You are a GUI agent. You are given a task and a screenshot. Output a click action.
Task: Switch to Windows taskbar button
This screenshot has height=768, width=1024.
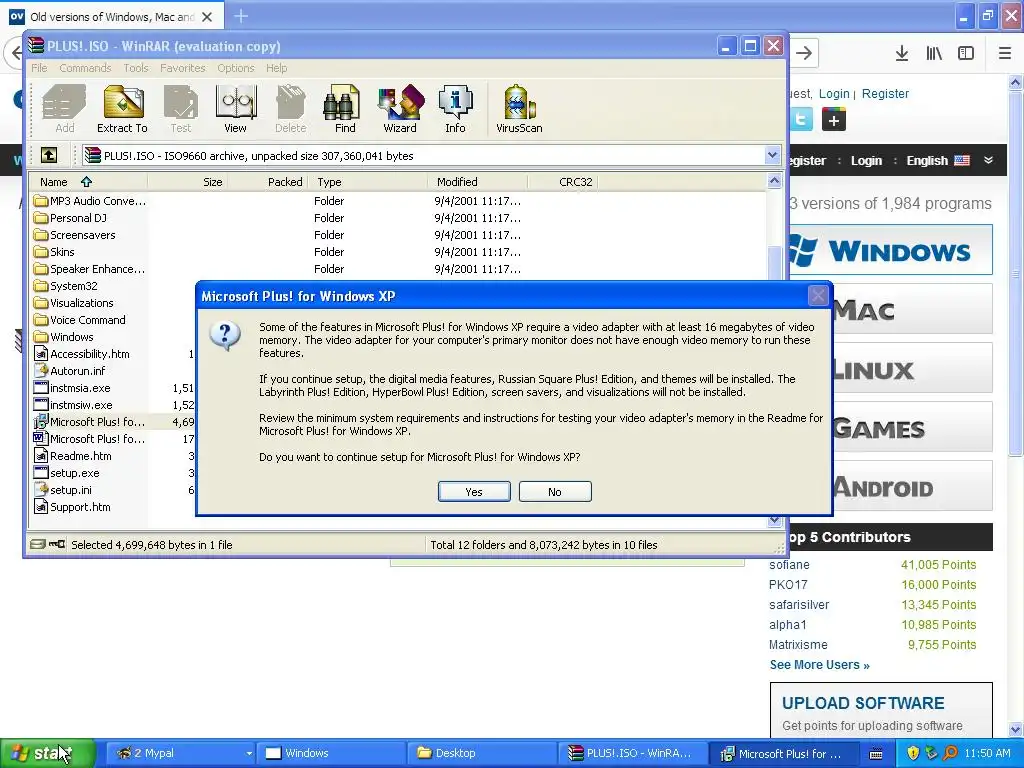coord(331,753)
